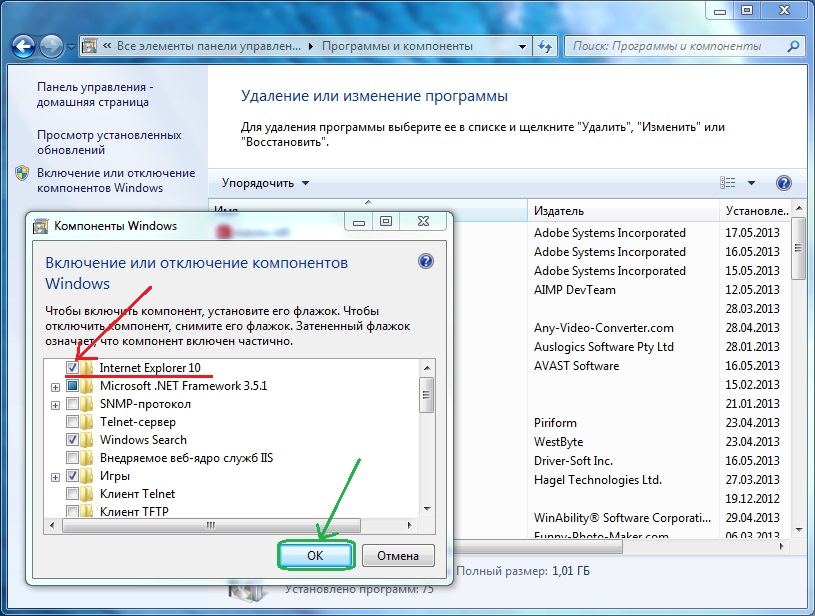
Task: Select the Piriform publisher row
Action: (x=555, y=423)
